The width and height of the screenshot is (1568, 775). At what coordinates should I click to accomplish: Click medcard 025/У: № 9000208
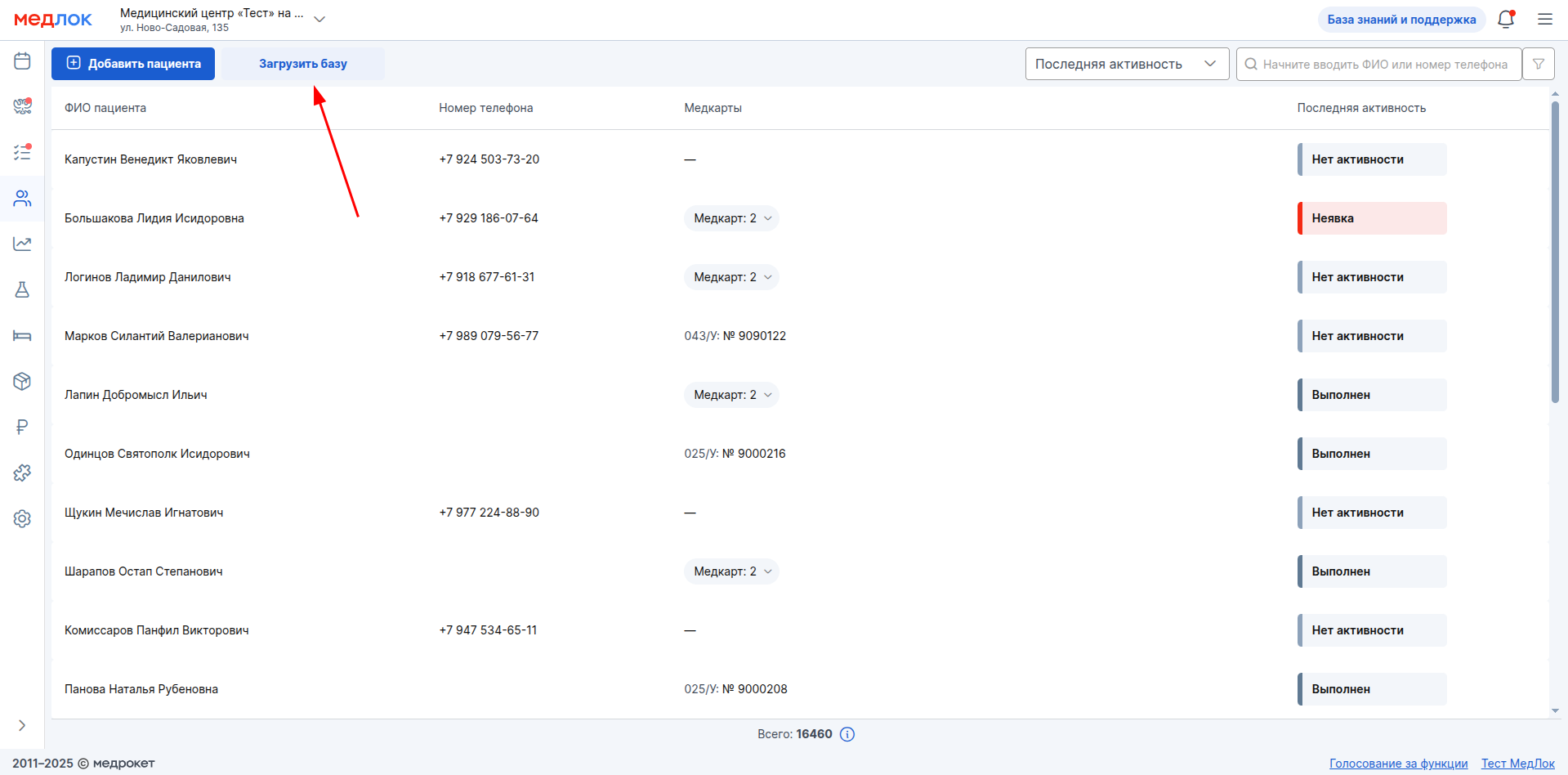(736, 689)
